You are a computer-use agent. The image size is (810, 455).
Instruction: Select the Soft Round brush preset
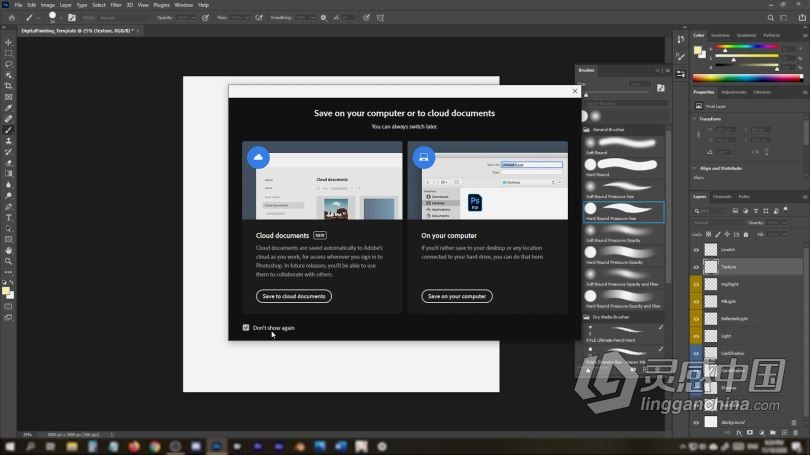(624, 146)
